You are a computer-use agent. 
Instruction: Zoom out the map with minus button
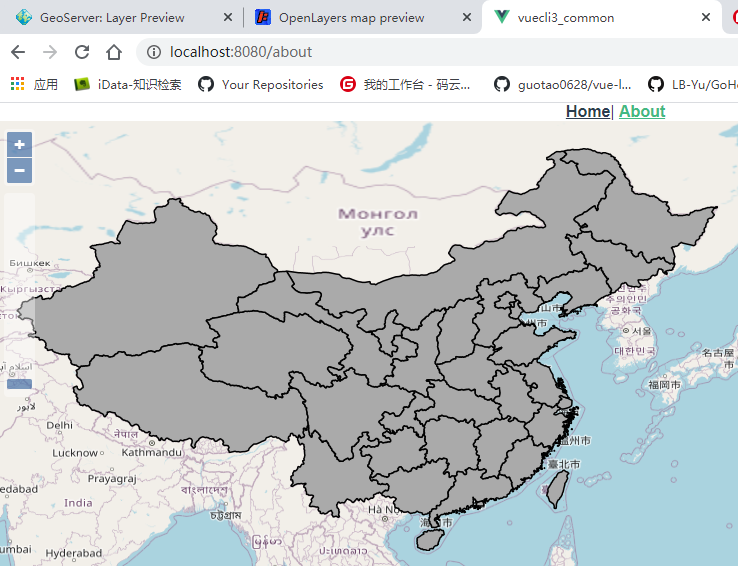pyautogui.click(x=19, y=170)
